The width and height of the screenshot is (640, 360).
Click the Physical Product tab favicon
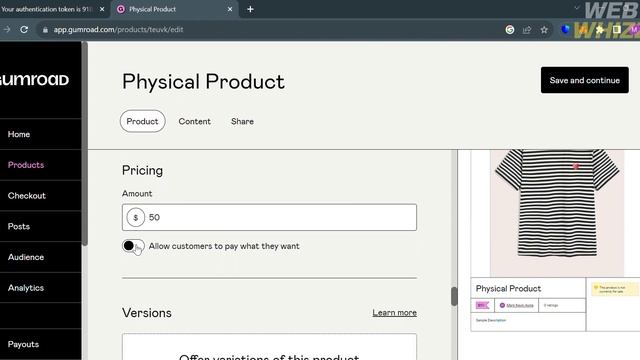pos(121,9)
